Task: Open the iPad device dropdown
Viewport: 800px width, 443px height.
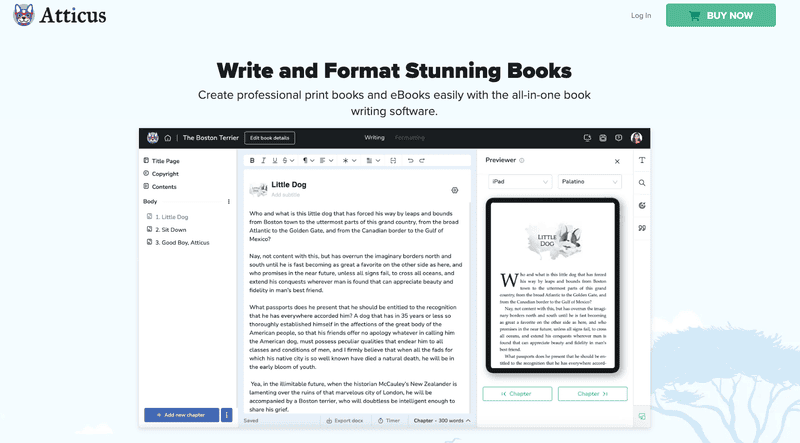Action: [519, 182]
